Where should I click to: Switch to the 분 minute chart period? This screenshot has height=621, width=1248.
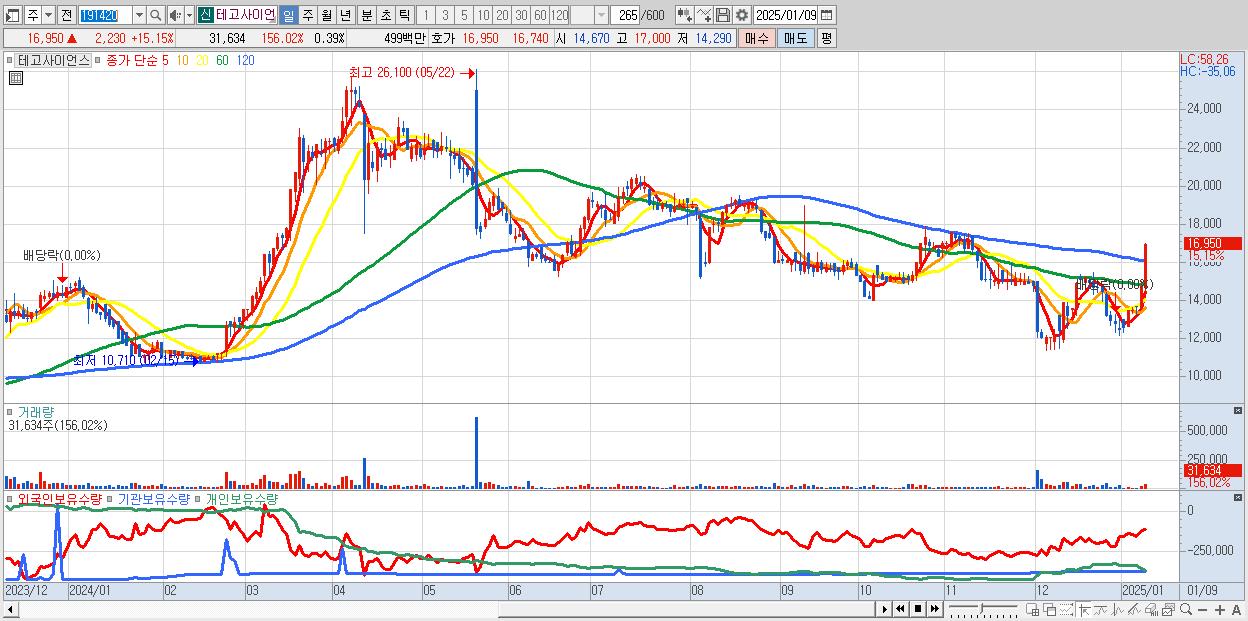pyautogui.click(x=366, y=15)
